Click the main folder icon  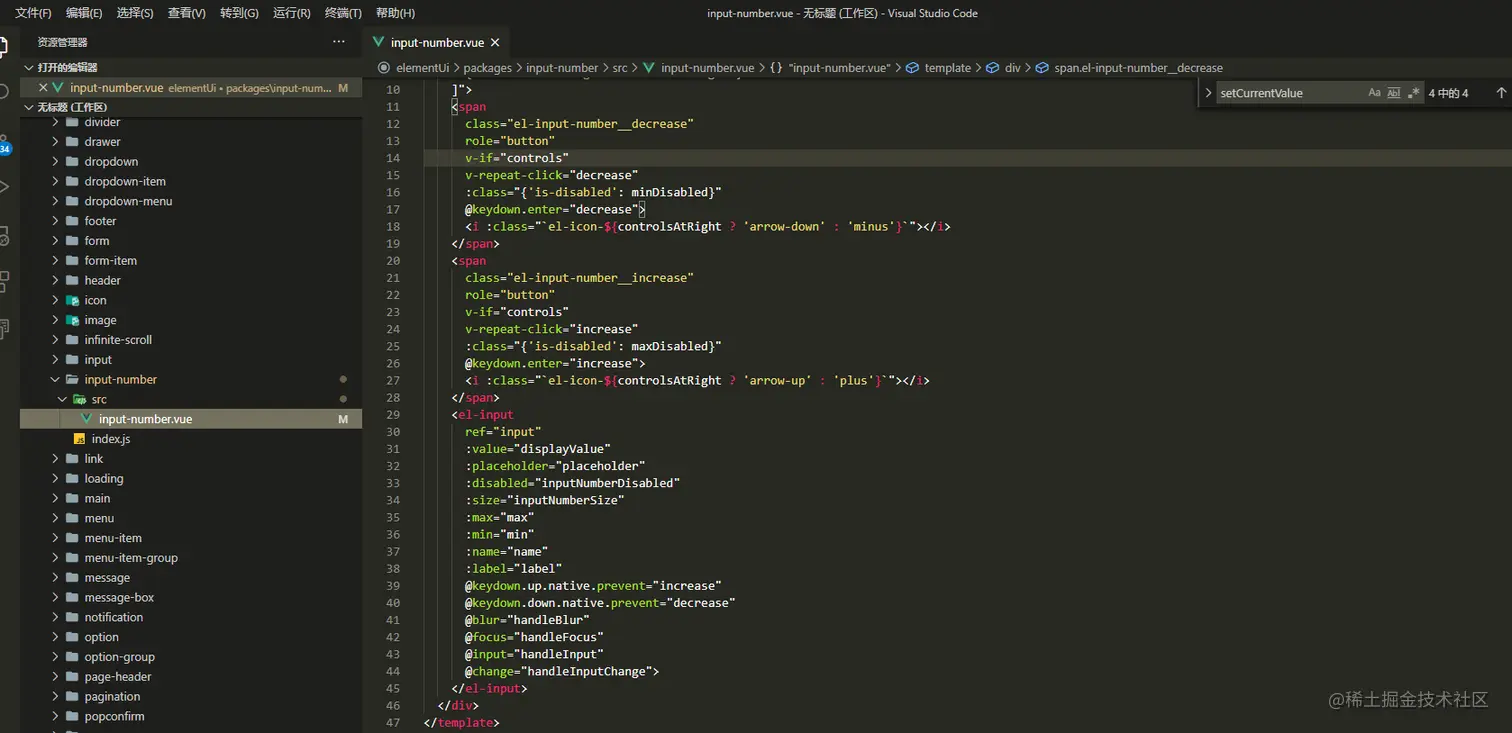[x=72, y=499]
